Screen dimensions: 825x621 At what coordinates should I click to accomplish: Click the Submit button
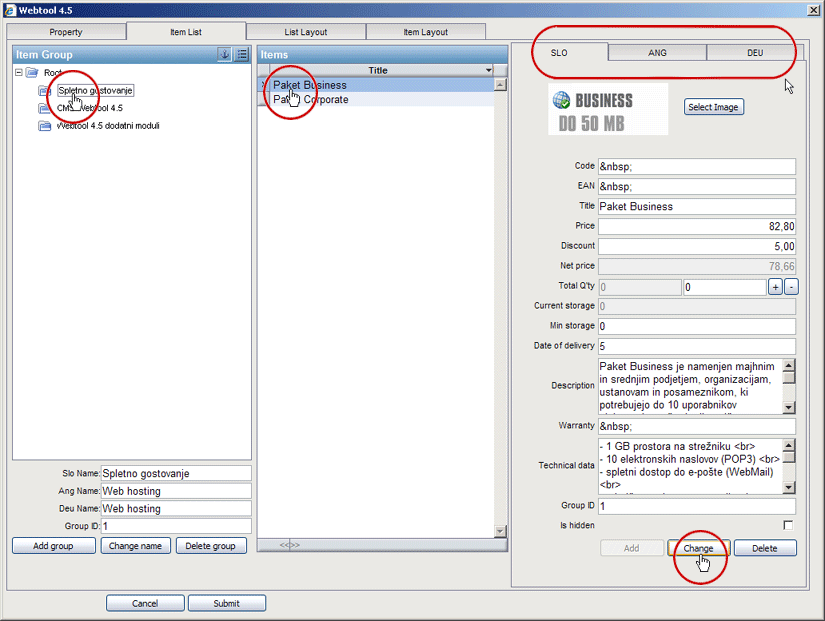(226, 603)
